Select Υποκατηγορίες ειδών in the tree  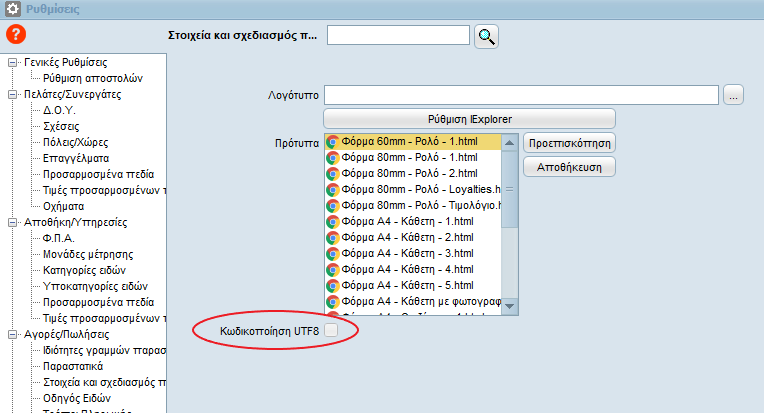coord(95,286)
